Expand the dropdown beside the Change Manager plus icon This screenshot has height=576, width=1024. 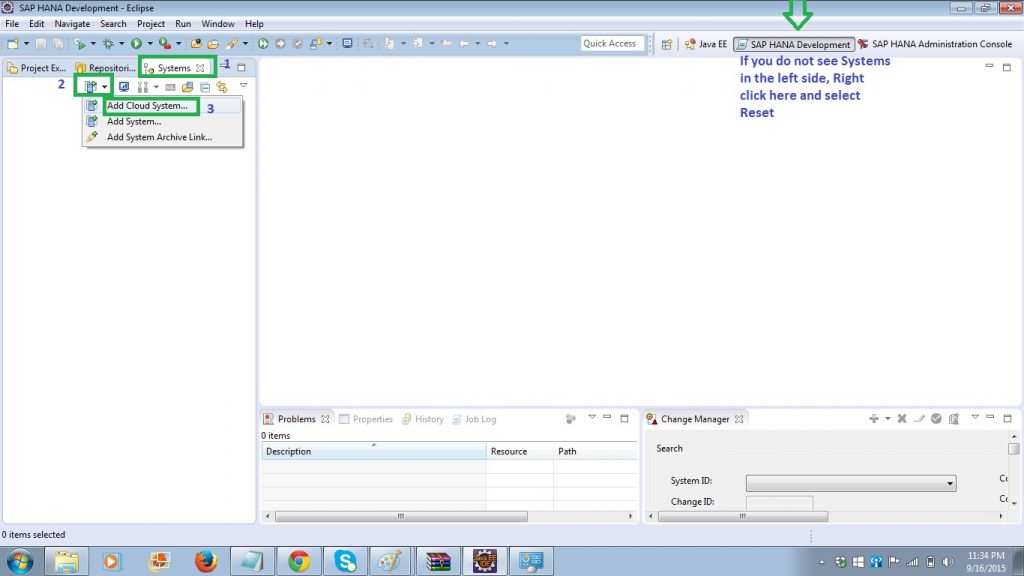click(x=888, y=419)
